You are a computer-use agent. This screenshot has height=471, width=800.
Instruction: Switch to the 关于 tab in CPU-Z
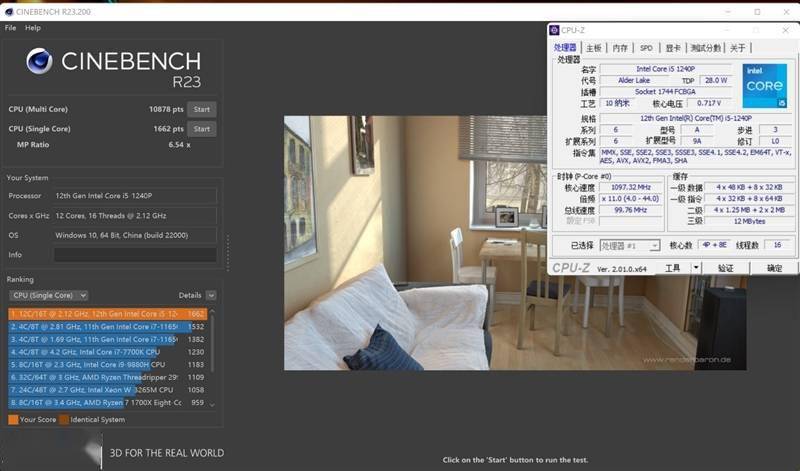coord(738,48)
